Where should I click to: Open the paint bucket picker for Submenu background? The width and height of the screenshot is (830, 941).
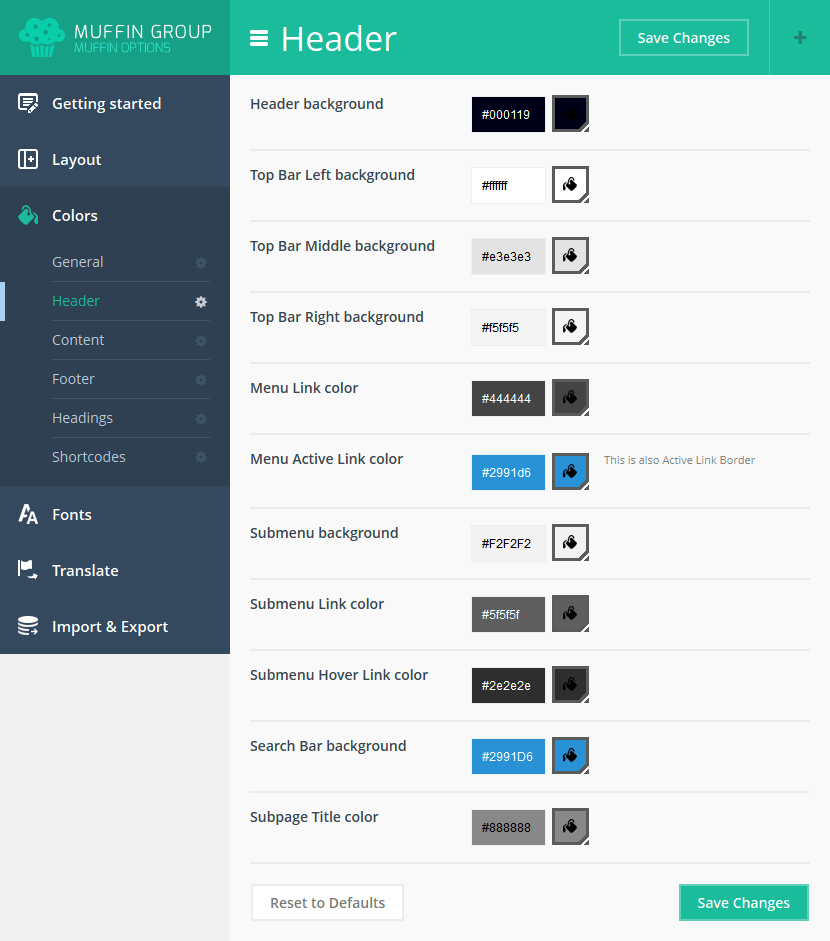click(570, 543)
